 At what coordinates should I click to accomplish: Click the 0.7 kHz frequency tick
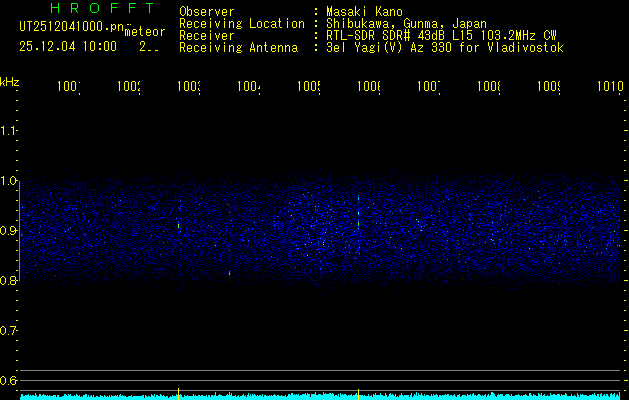coord(9,331)
